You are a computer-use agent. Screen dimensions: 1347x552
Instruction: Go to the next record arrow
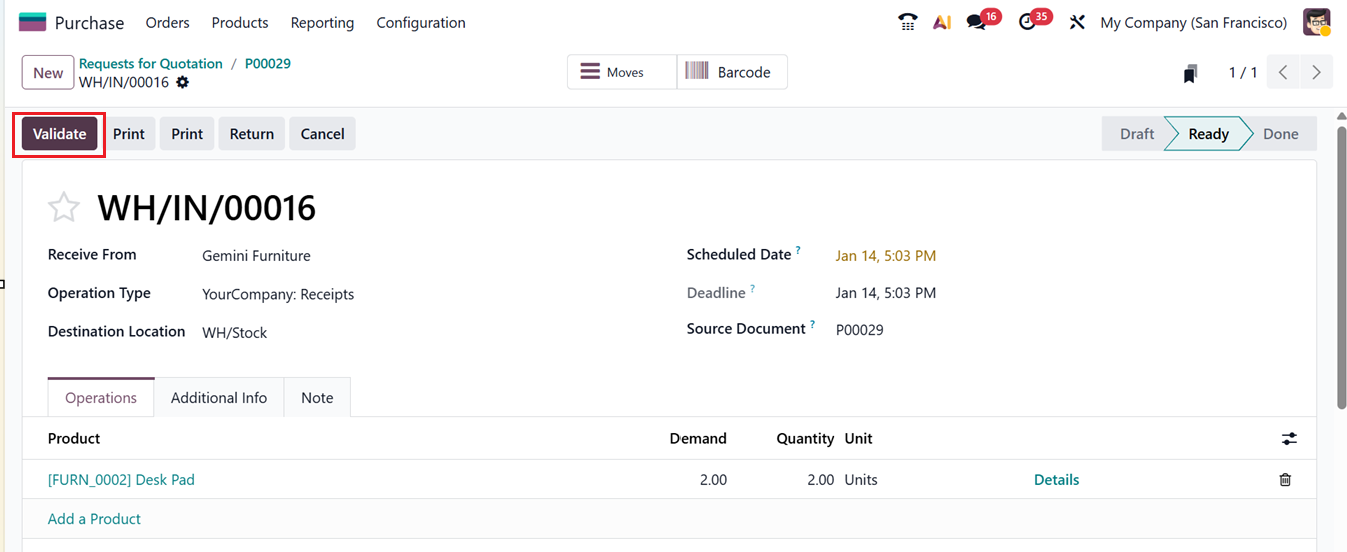coord(1316,72)
